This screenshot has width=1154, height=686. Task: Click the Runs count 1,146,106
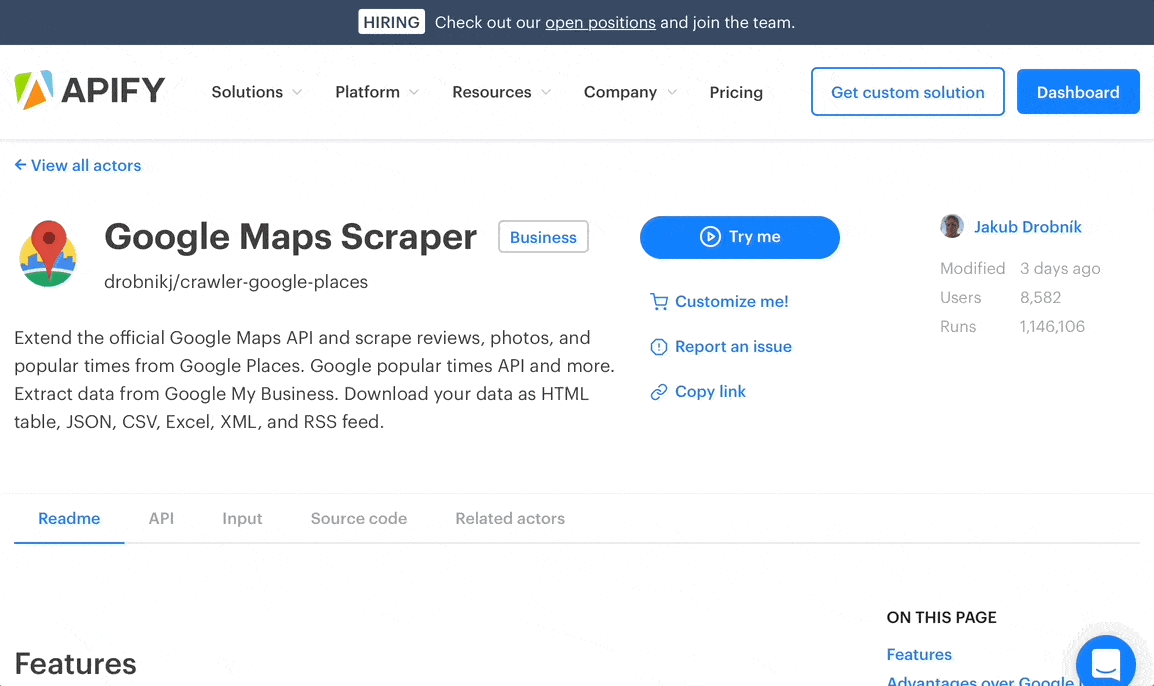tap(1052, 327)
